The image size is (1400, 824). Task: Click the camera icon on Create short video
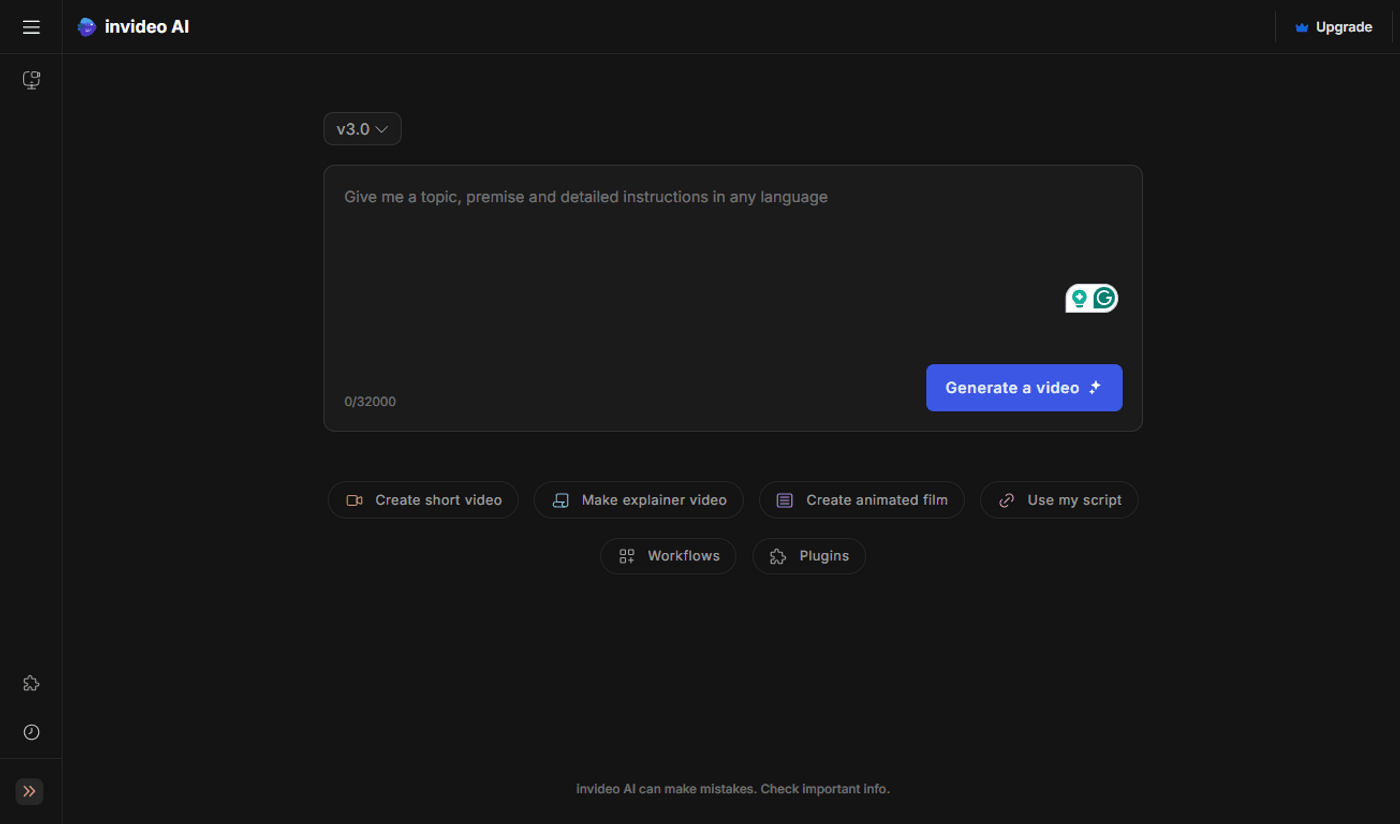354,500
